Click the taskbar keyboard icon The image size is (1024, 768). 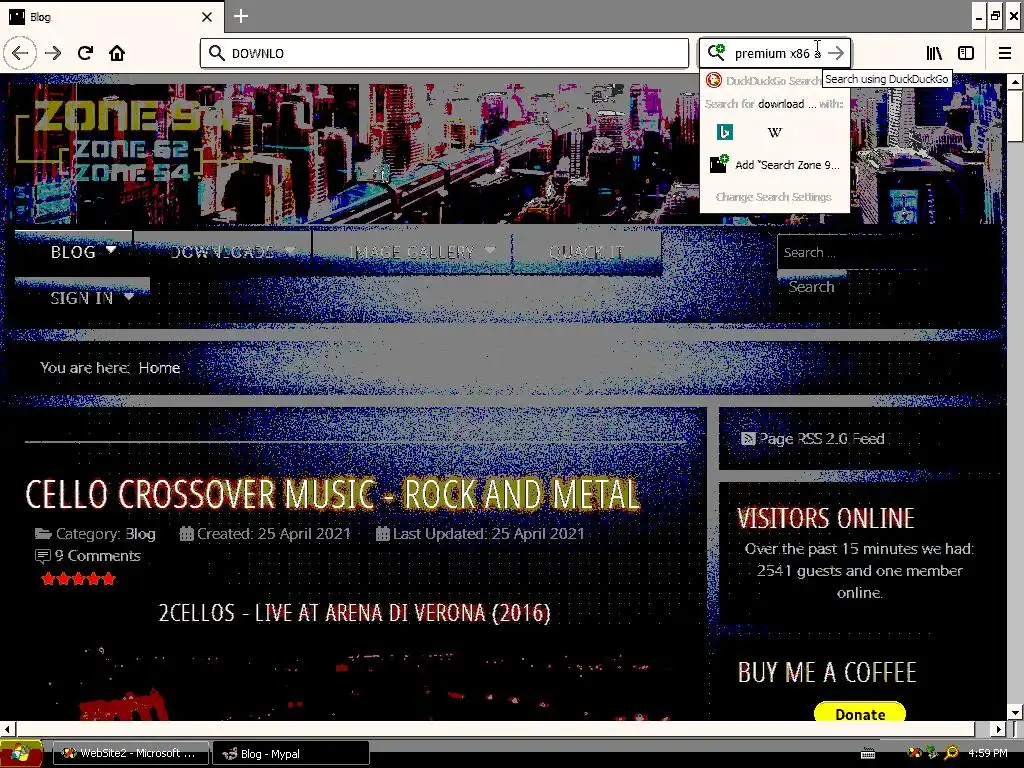click(x=868, y=754)
